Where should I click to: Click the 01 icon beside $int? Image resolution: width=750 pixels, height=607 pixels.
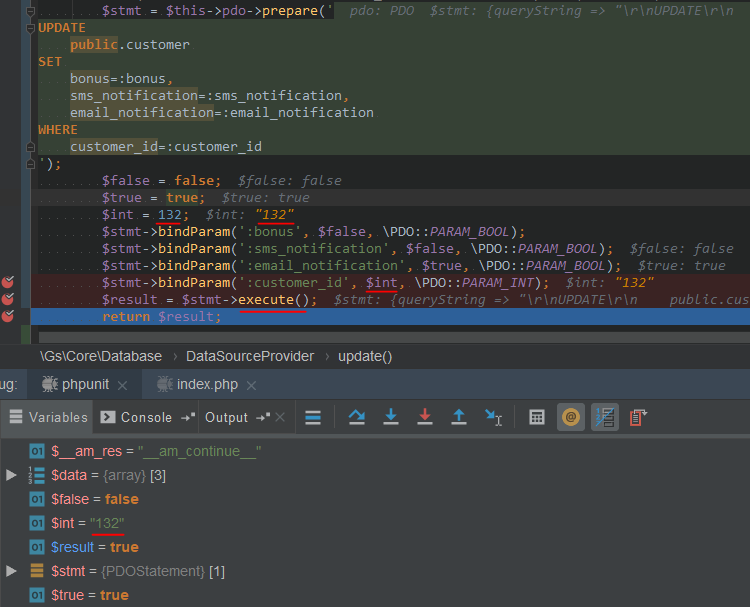(37, 523)
